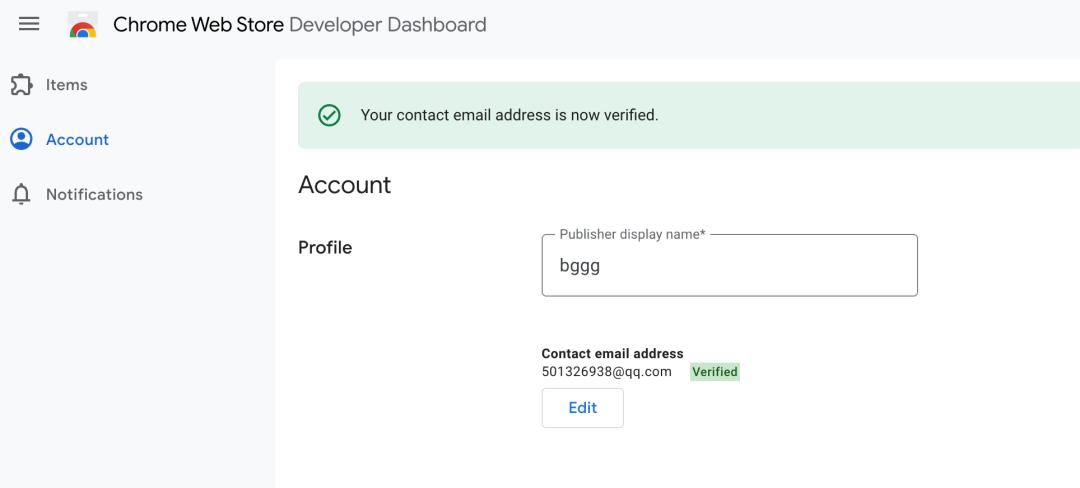Click the Notifications bell icon
The width and height of the screenshot is (1080, 488).
[x=21, y=194]
